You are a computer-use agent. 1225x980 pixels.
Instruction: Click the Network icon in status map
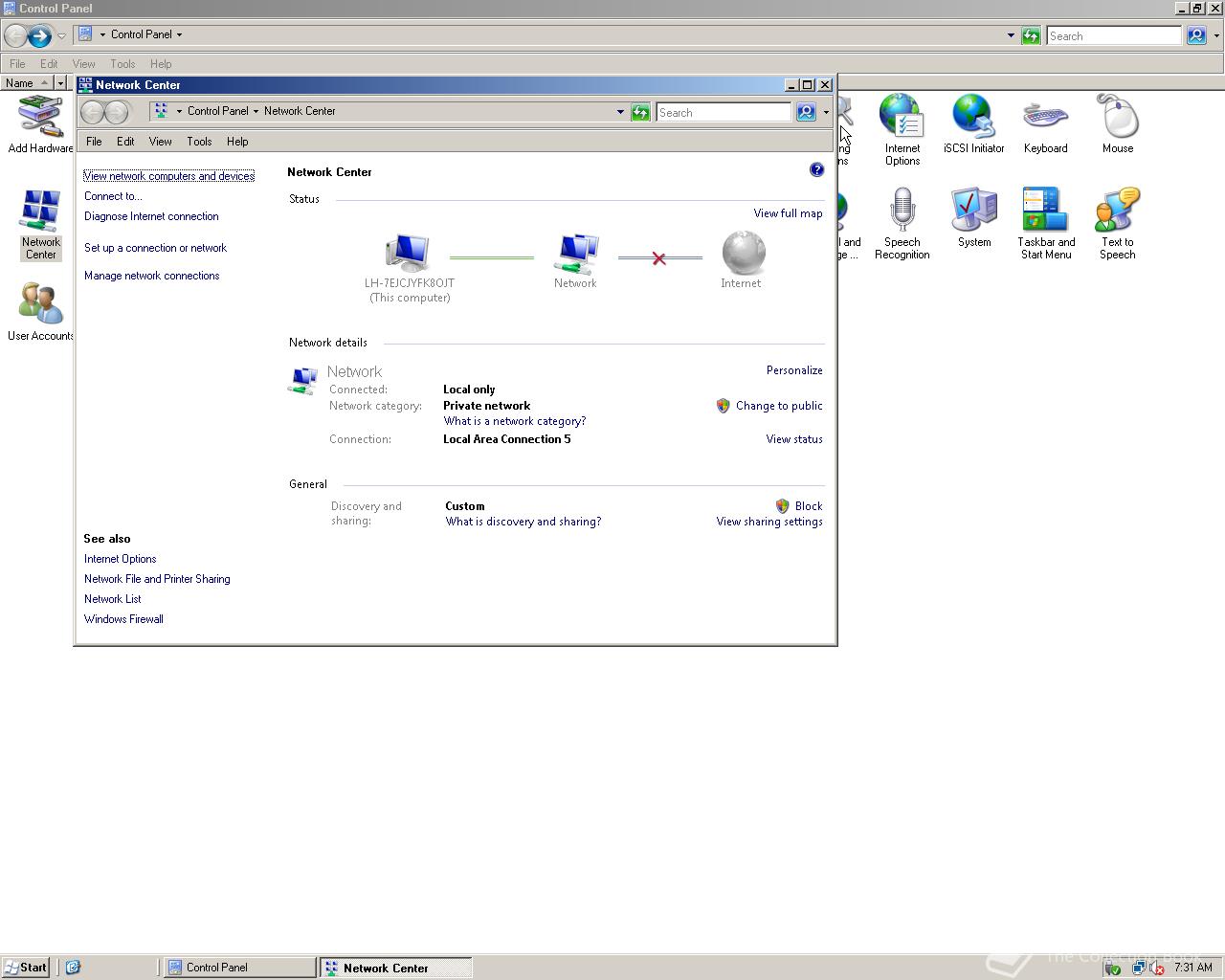coord(576,254)
